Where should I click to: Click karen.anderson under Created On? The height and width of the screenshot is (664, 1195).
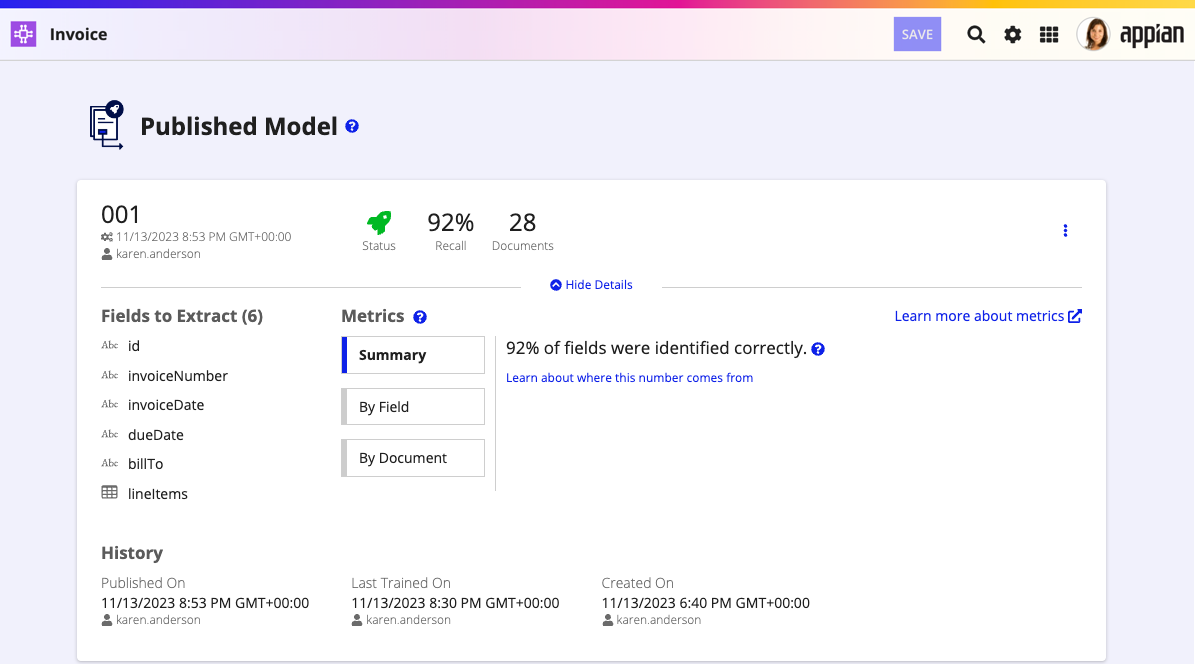(658, 620)
